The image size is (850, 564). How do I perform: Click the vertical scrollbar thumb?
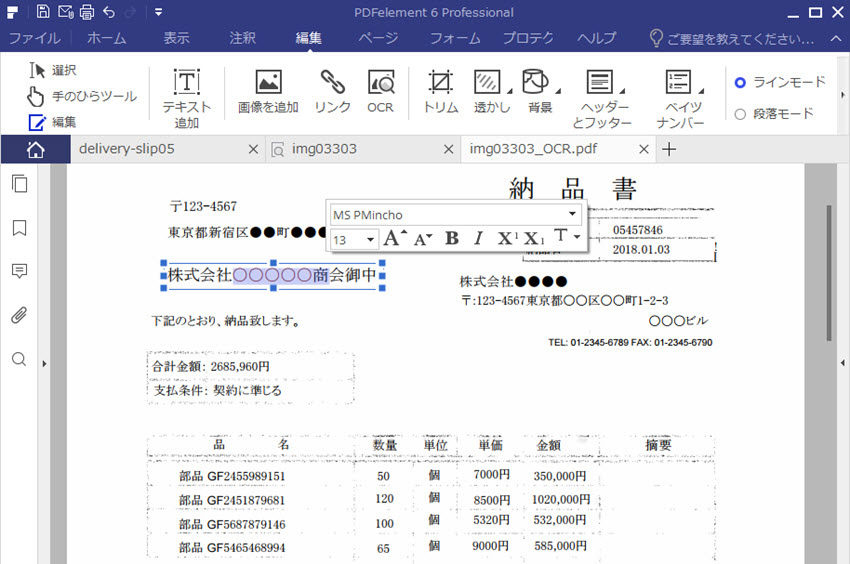(829, 273)
